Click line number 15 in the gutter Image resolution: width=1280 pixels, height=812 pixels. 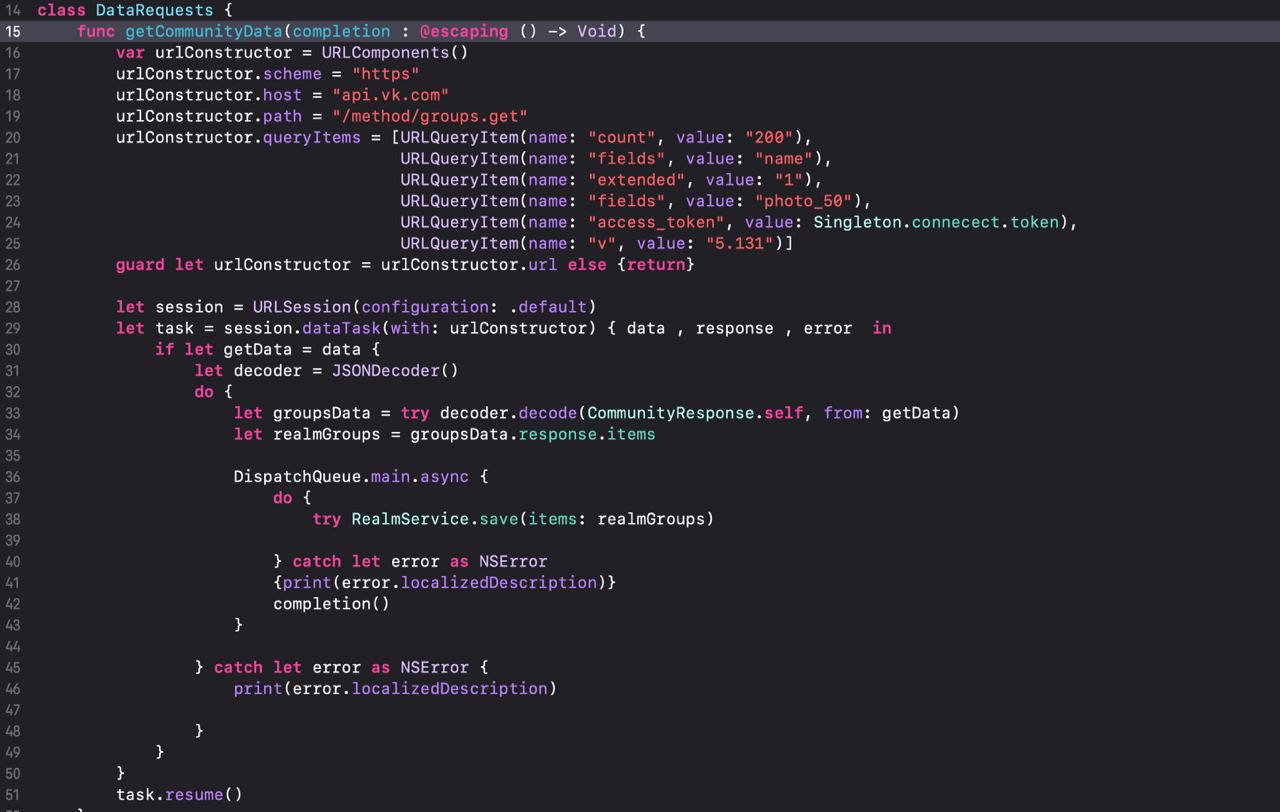[x=13, y=31]
